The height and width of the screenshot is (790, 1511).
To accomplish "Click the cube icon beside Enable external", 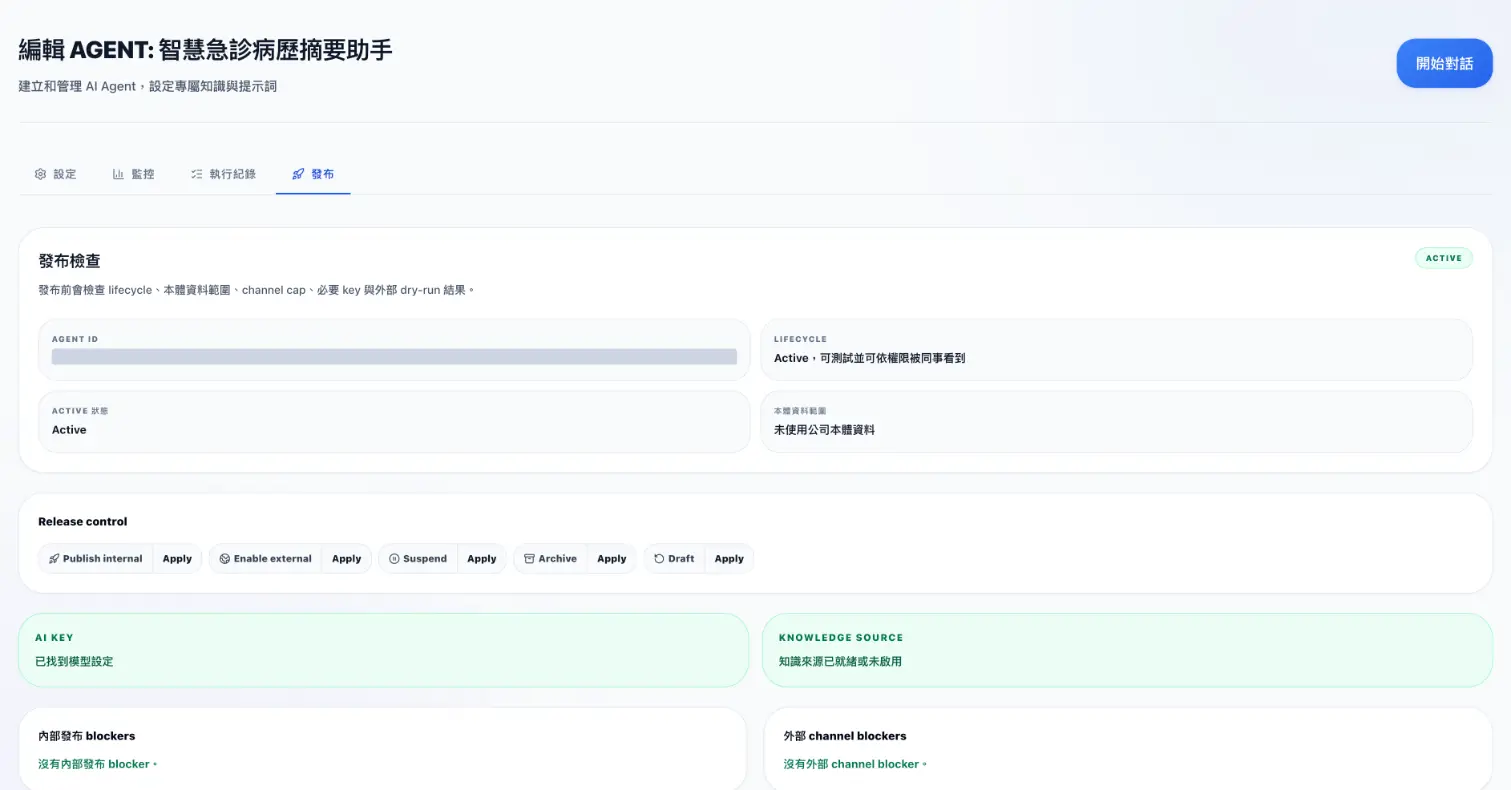I will [x=225, y=559].
